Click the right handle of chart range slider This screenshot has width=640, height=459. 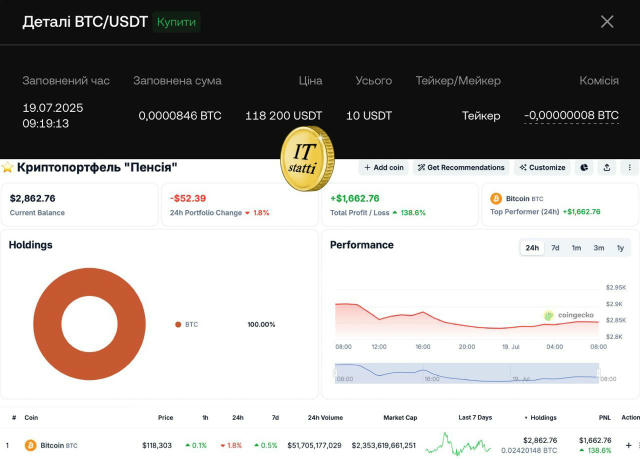tap(599, 373)
